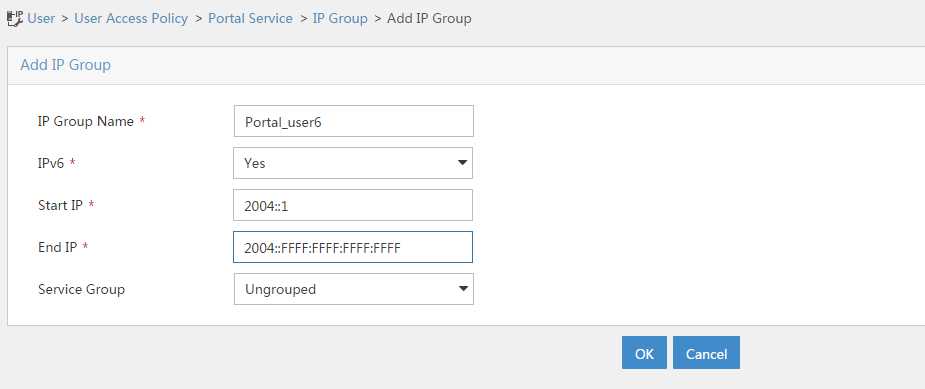Dismiss the form with Cancel button
The image size is (925, 389).
pyautogui.click(x=706, y=352)
